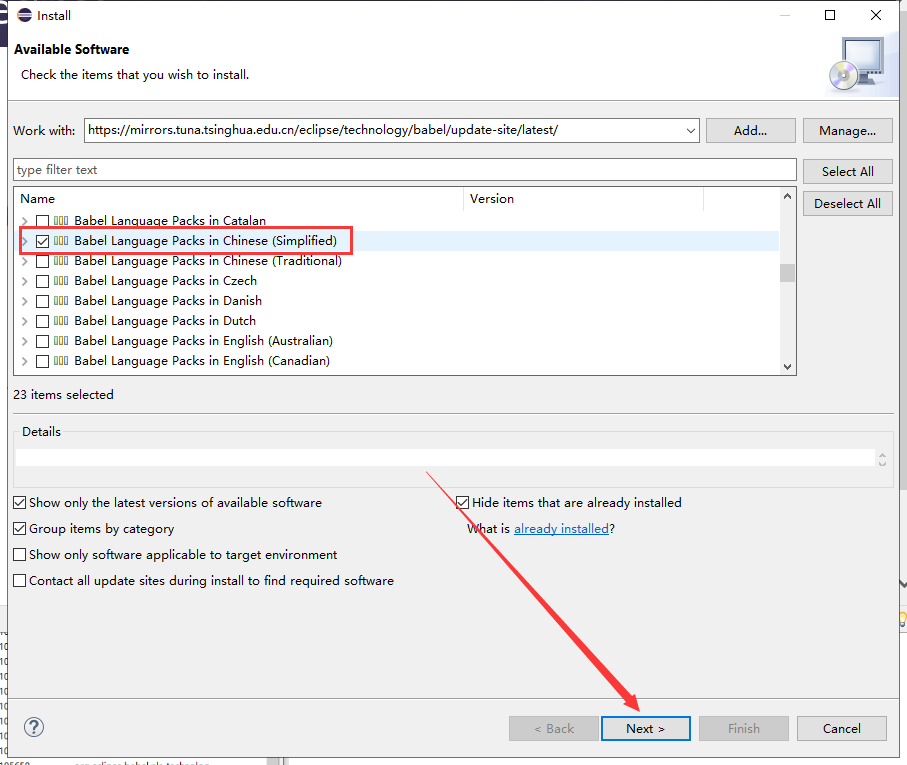
Task: Click the Danish language pack icon
Action: (x=61, y=301)
